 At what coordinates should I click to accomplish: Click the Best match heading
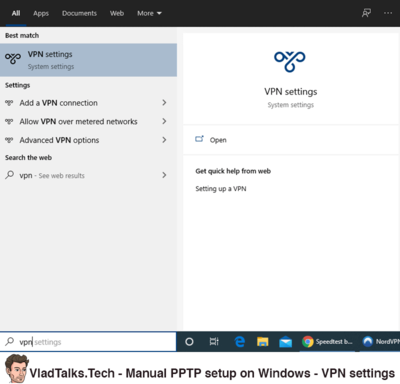(22, 35)
